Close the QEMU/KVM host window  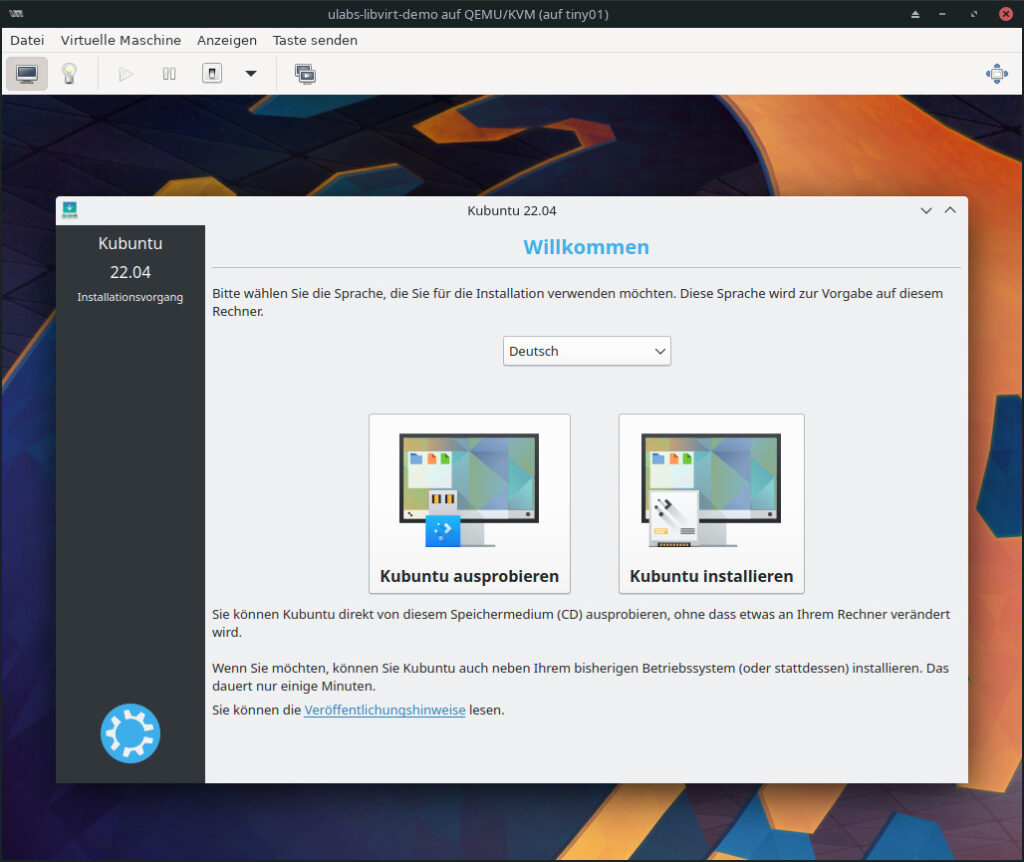[x=1006, y=14]
